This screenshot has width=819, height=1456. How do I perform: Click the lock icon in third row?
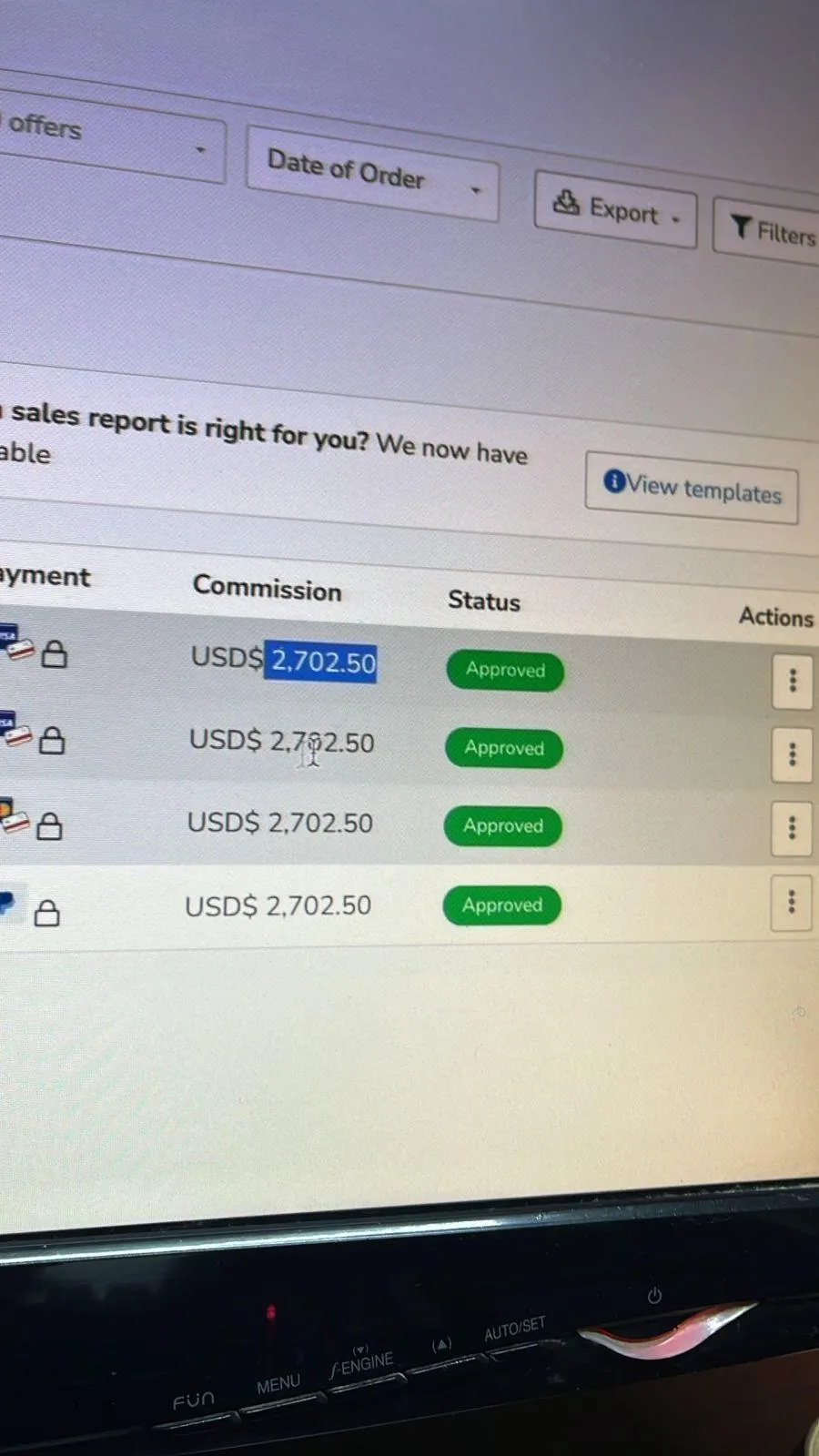(x=49, y=826)
